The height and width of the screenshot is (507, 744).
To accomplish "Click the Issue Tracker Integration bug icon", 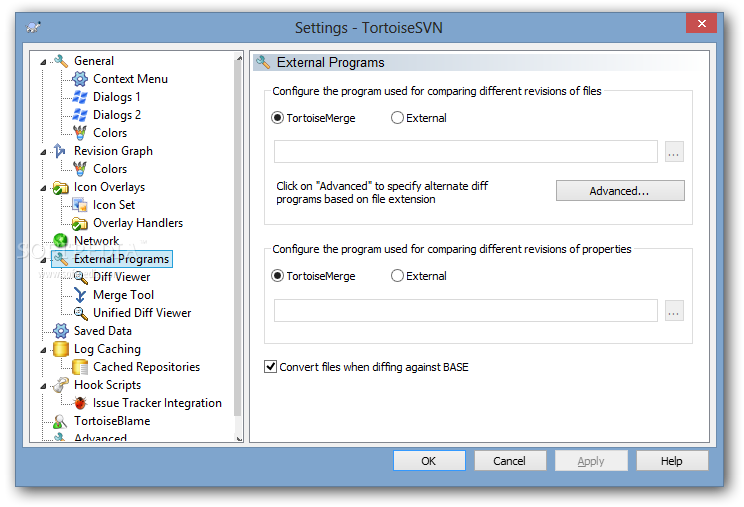I will click(80, 403).
